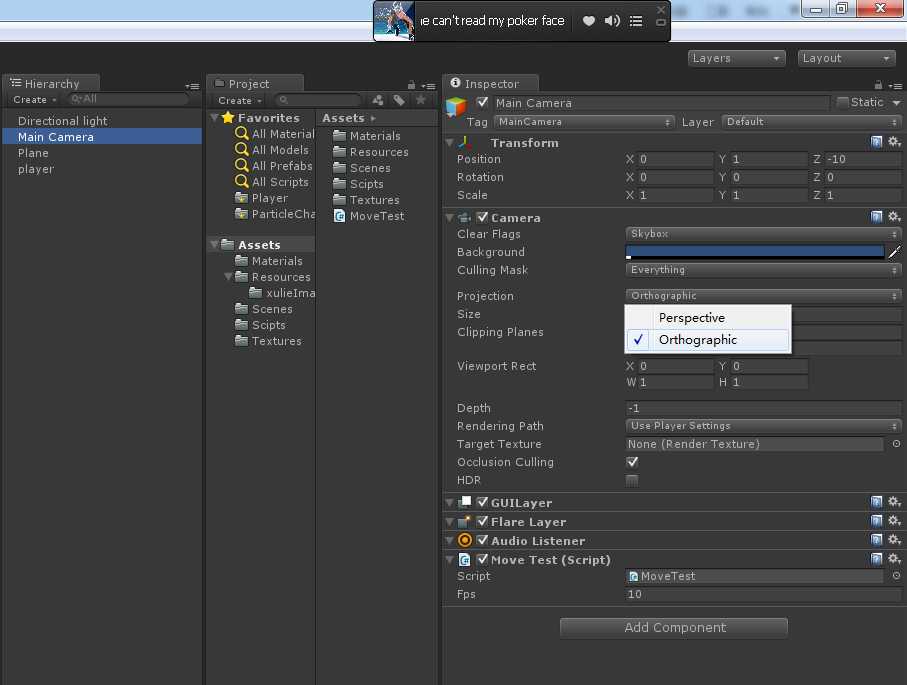Switch to the Project tab

(255, 83)
